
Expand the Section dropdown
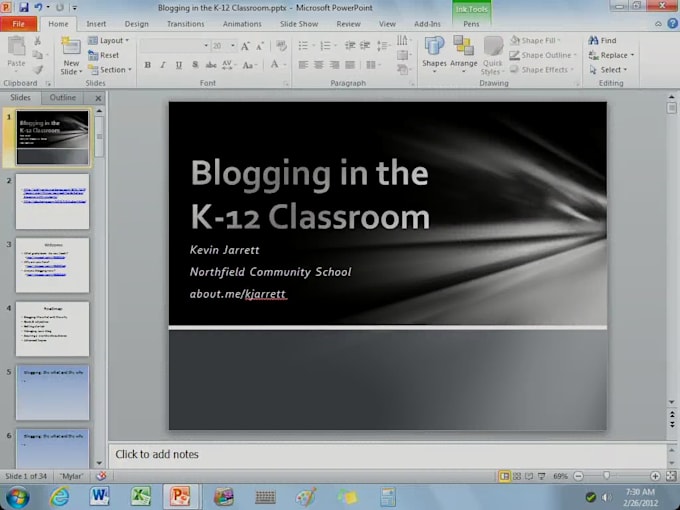[113, 70]
